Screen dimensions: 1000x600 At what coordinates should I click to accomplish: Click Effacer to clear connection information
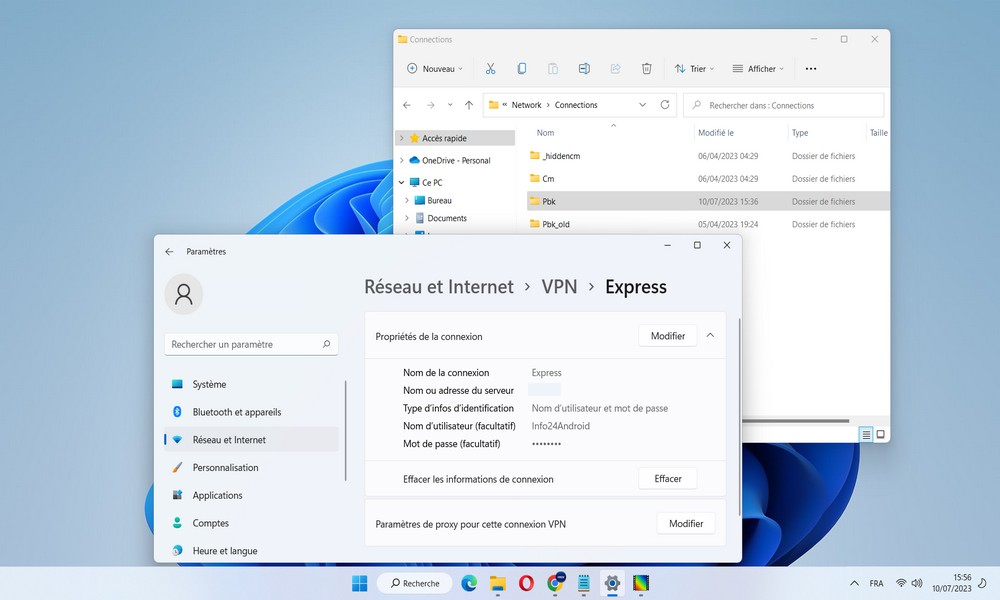[x=667, y=478]
